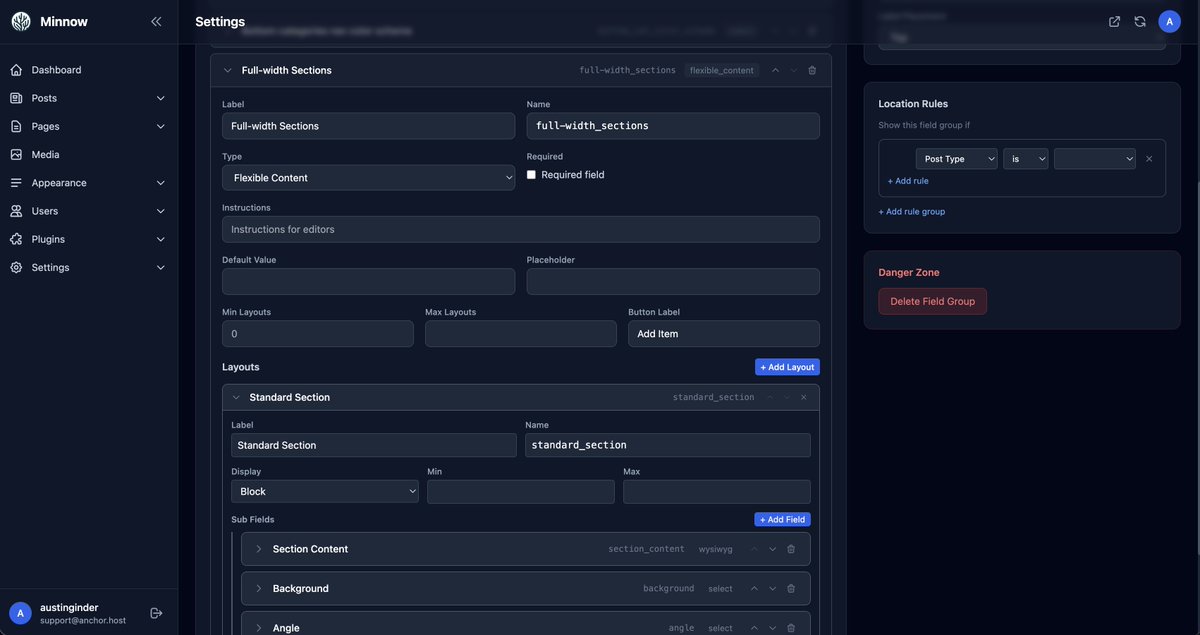Click the Settings gear icon in the sidebar
This screenshot has width=1200, height=635.
point(16,267)
